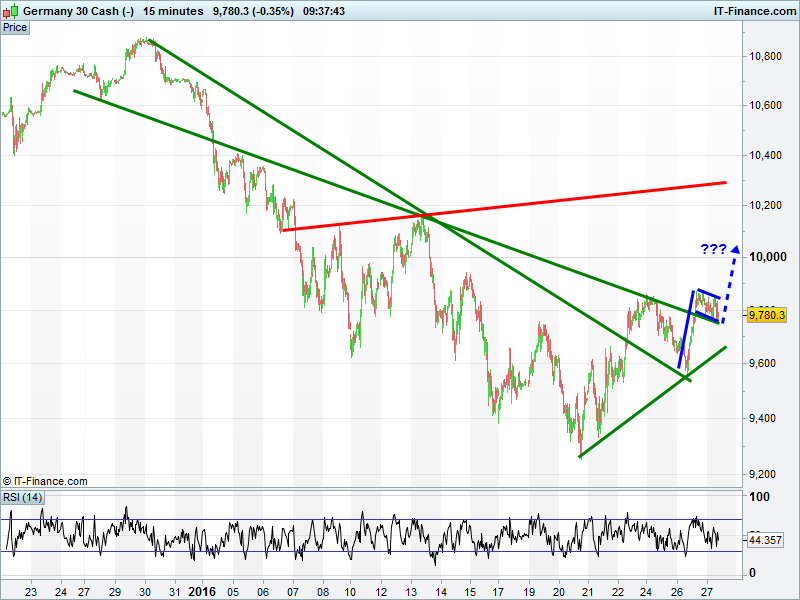
Task: Click the 2016 marker on date axis
Action: point(202,591)
